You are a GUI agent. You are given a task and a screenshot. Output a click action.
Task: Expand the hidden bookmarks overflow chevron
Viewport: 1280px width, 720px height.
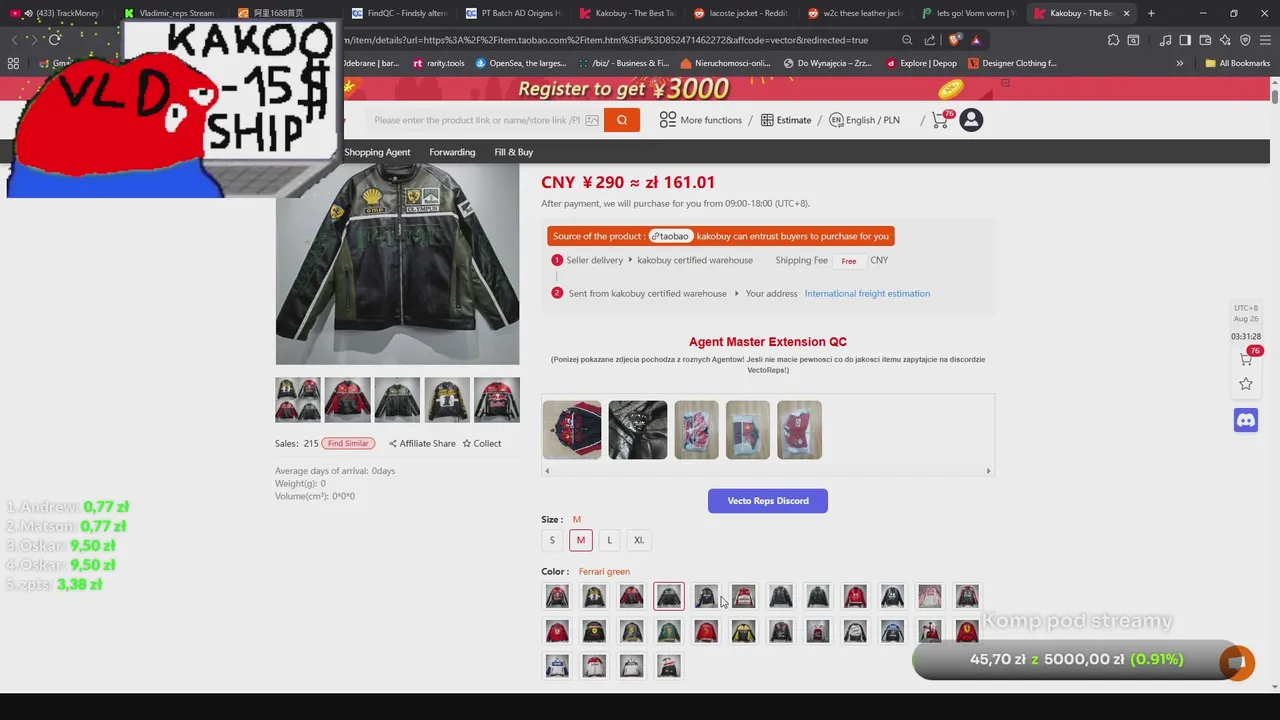coord(1179,63)
